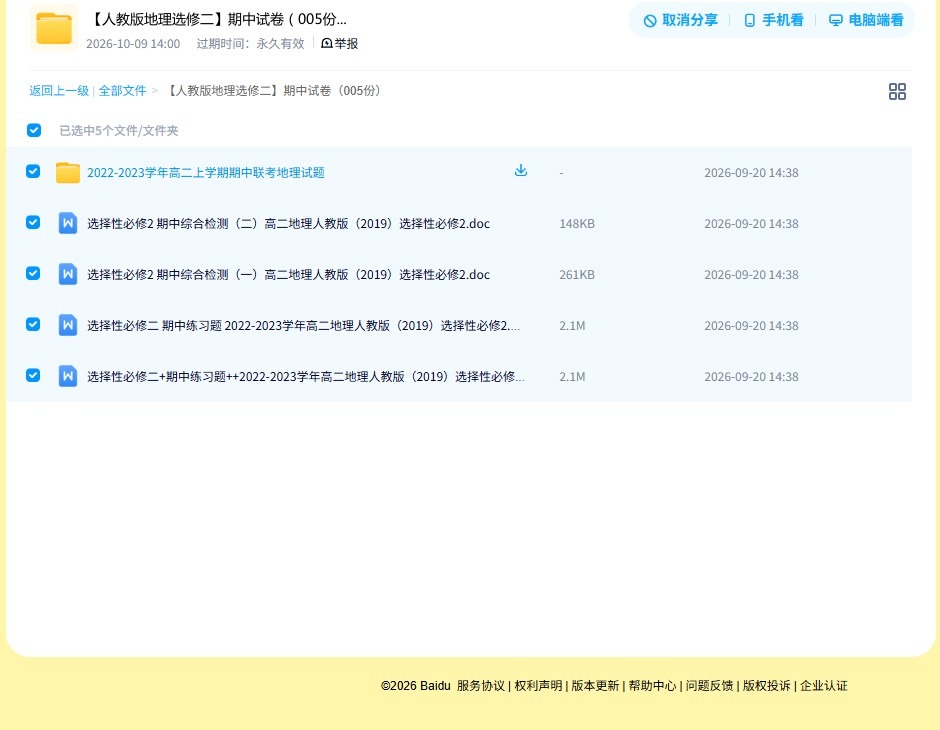Viewport: 940px width, 730px height.
Task: Click share date 2026-10-09 14:00
Action: (133, 44)
